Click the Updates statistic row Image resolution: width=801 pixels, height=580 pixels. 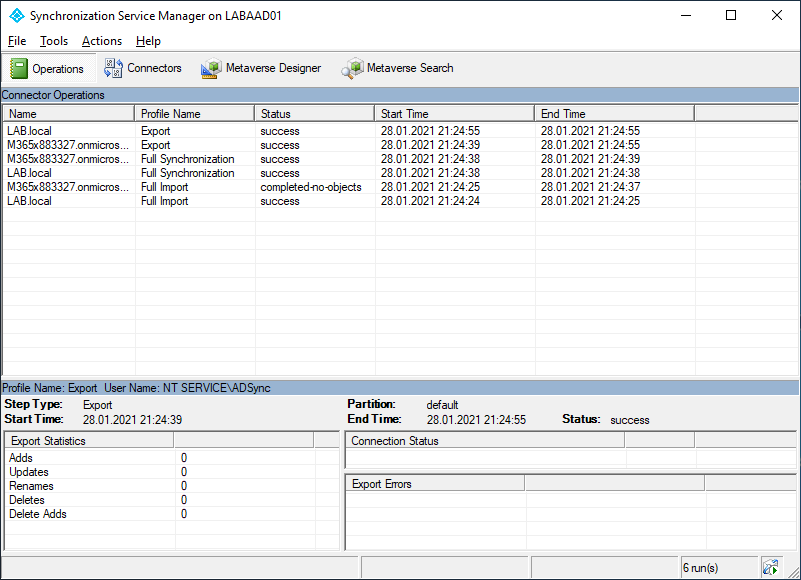tap(172, 472)
